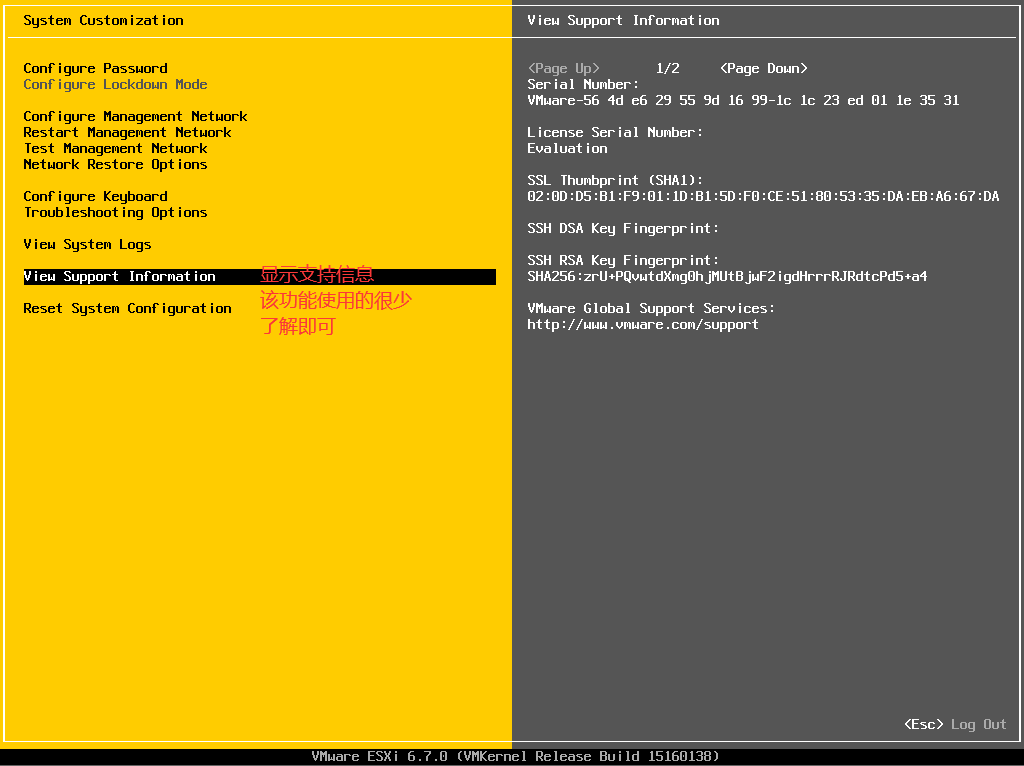Open Network Restore Options
Viewport: 1024px width, 766px height.
click(x=116, y=165)
